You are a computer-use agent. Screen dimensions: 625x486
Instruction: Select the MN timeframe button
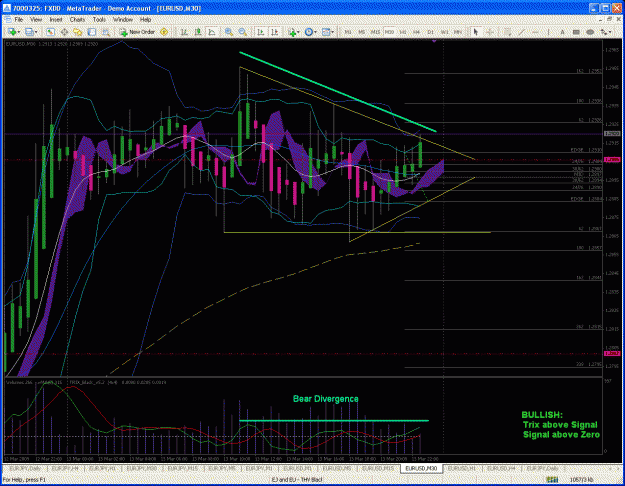tap(458, 32)
